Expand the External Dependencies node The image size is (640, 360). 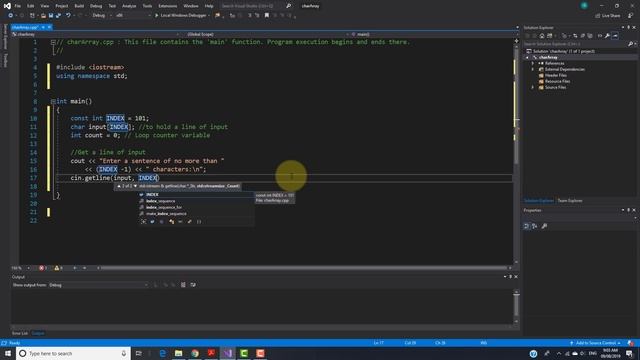pos(533,69)
